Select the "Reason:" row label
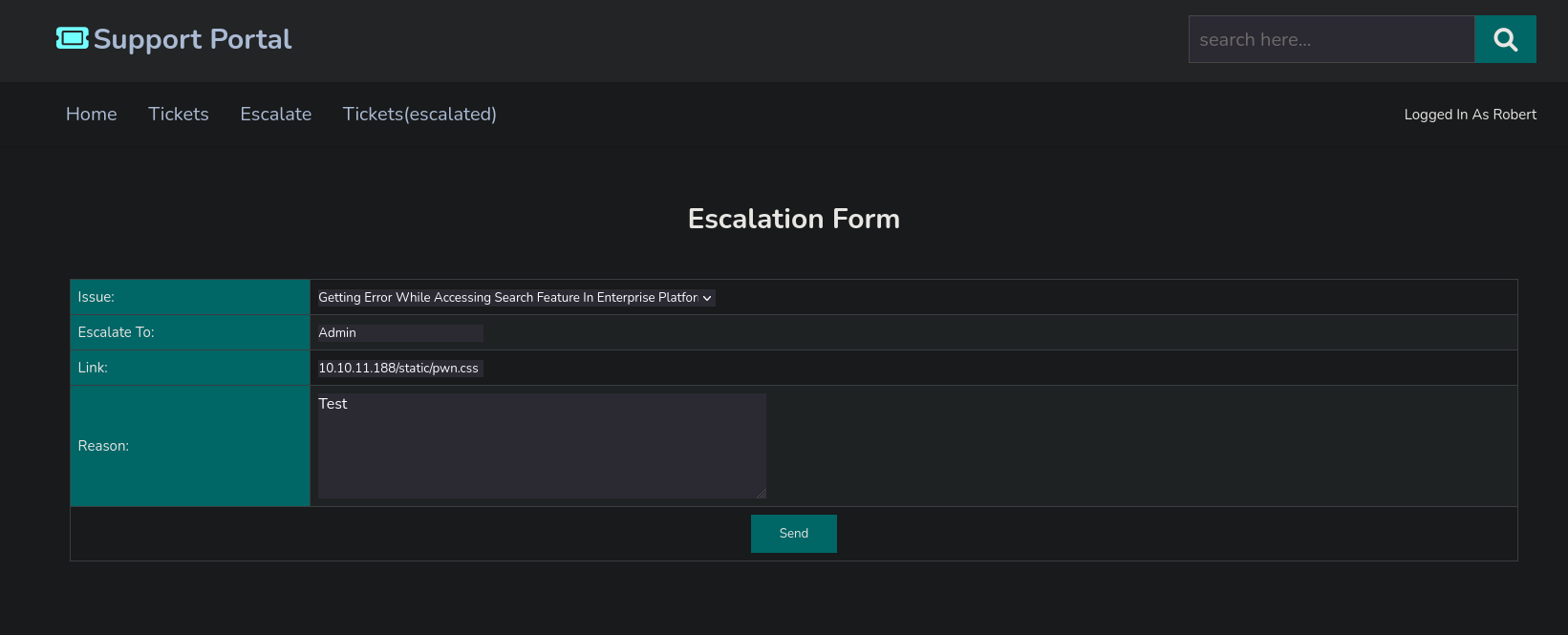 pos(103,446)
